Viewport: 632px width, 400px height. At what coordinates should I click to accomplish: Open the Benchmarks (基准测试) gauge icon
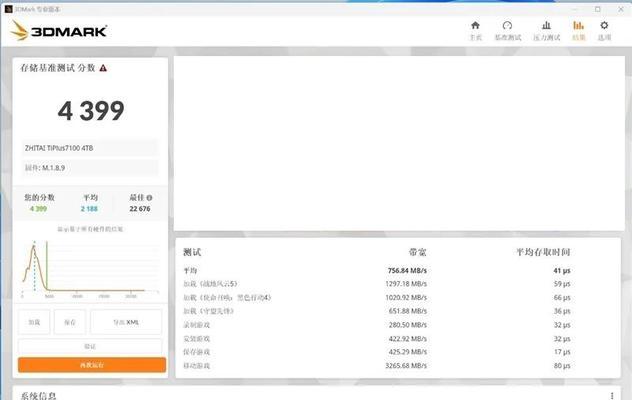point(507,25)
